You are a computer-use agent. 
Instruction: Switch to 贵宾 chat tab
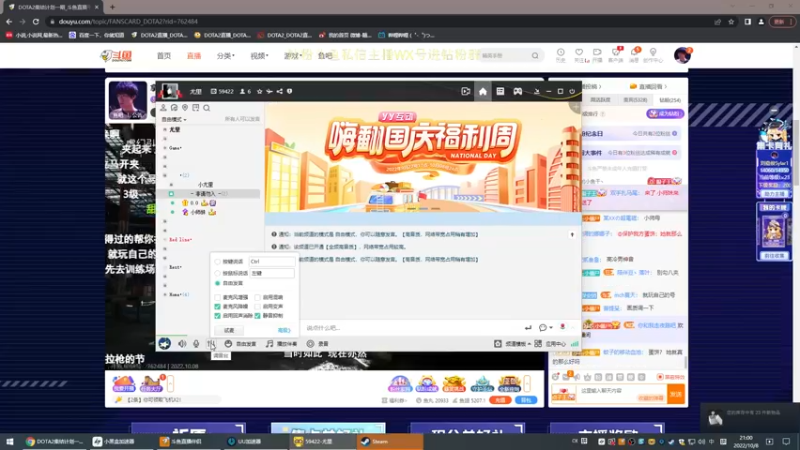[x=635, y=100]
